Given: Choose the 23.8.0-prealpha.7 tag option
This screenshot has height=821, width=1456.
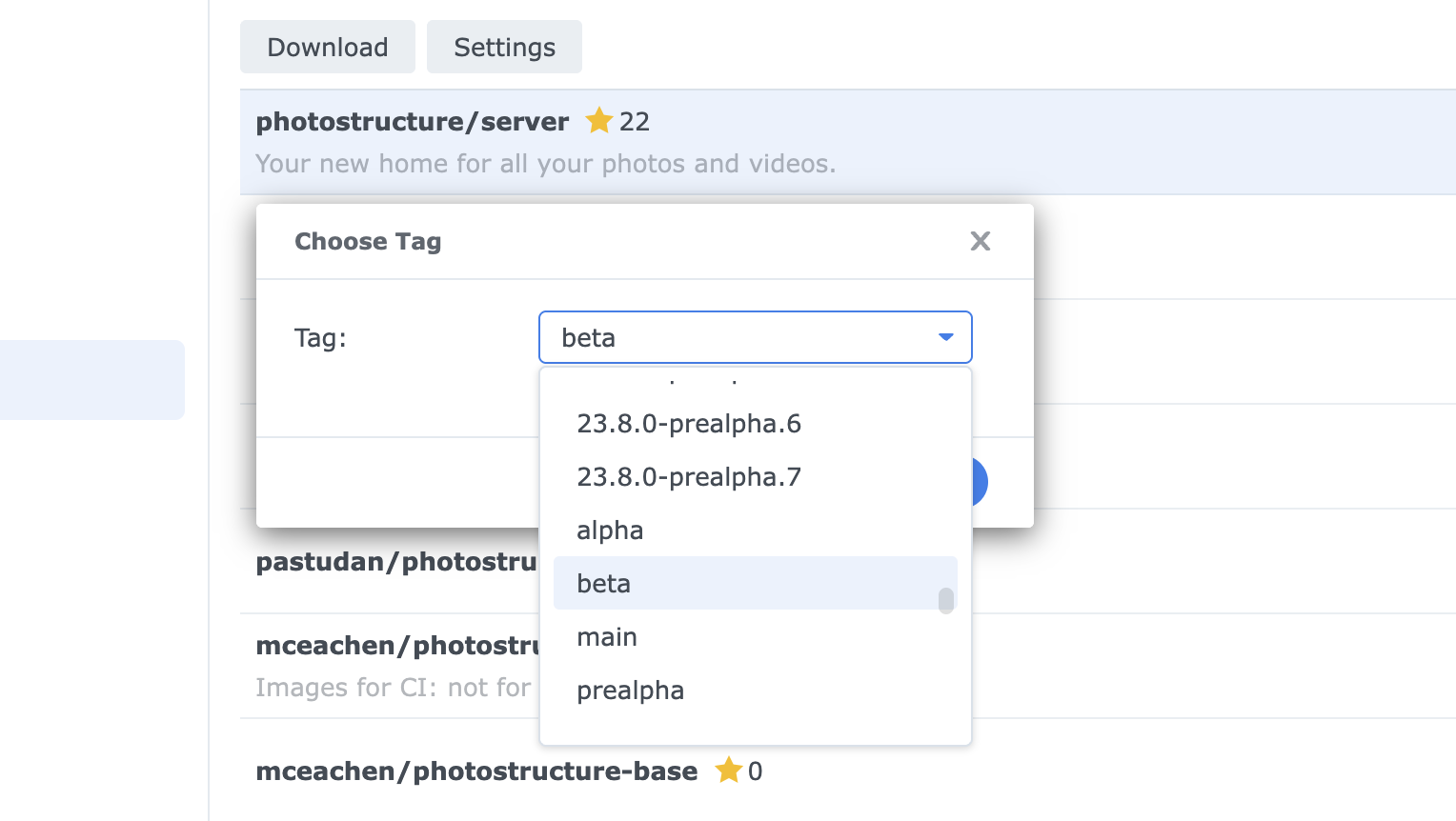Looking at the screenshot, I should pos(688,477).
